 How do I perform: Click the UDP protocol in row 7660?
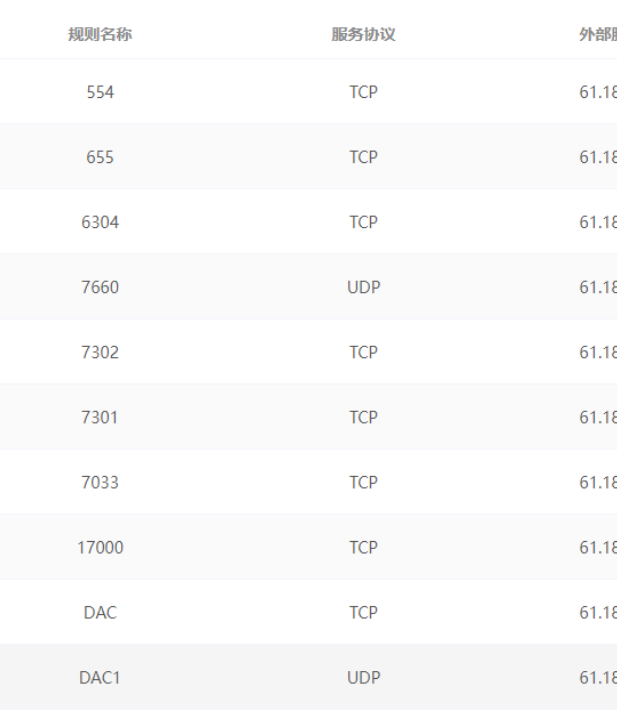(x=363, y=287)
